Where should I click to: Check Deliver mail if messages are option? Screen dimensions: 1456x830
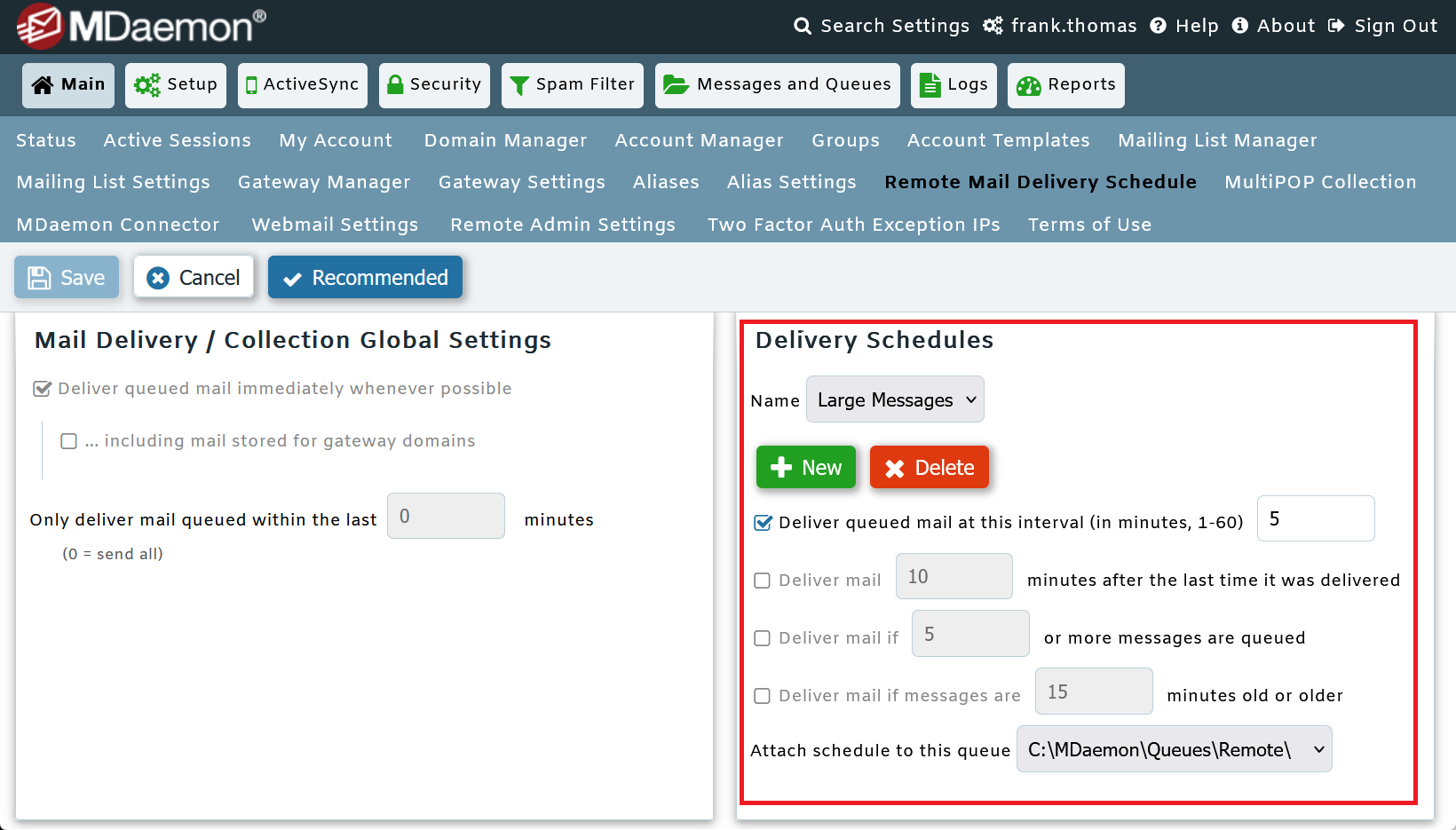762,696
